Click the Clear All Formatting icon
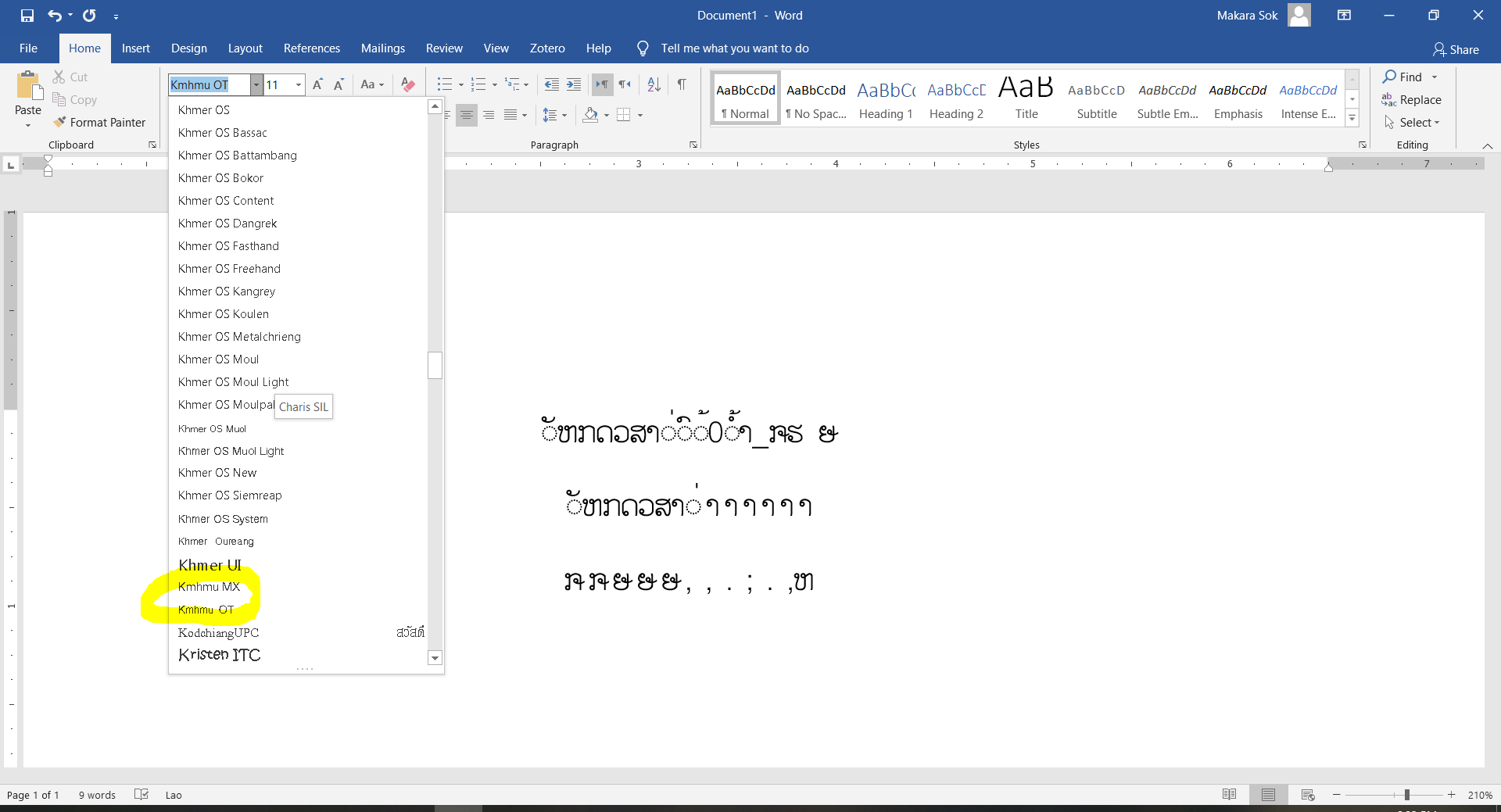This screenshot has width=1501, height=812. click(x=407, y=84)
